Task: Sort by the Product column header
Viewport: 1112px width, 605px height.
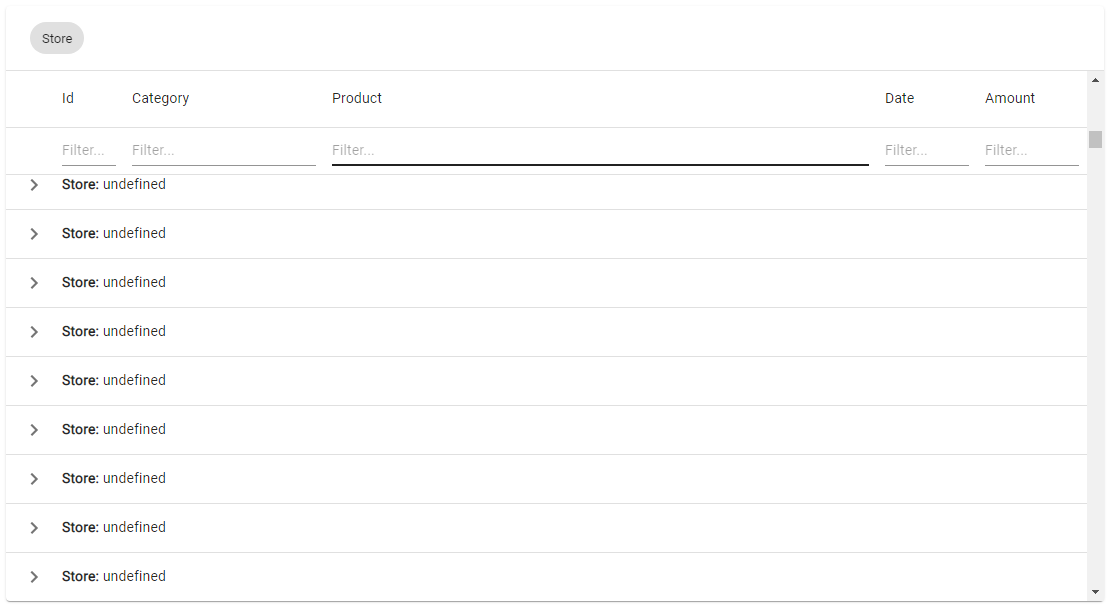Action: 357,98
